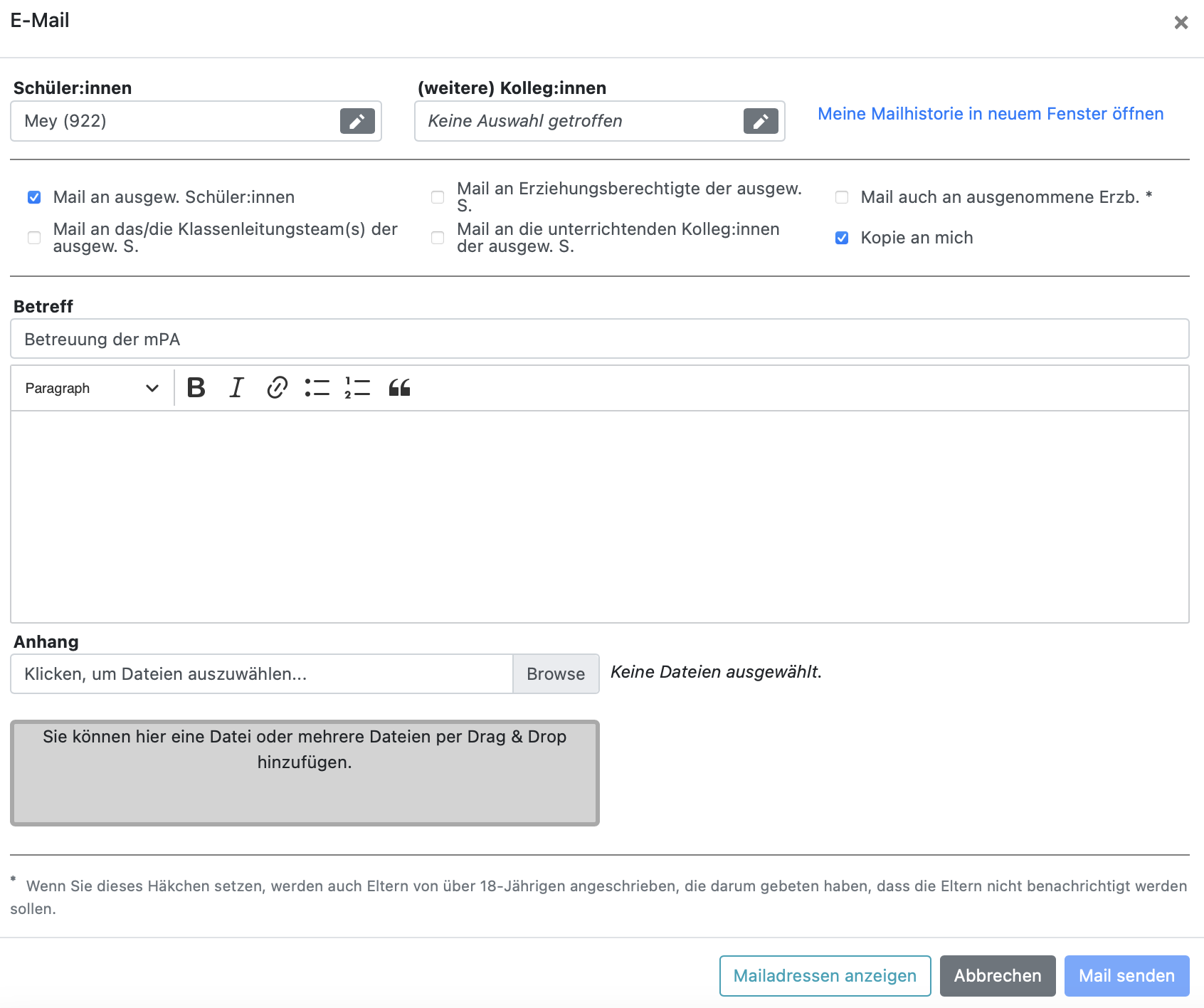Uncheck Mail an ausgew. Schüler:innen

(x=34, y=197)
